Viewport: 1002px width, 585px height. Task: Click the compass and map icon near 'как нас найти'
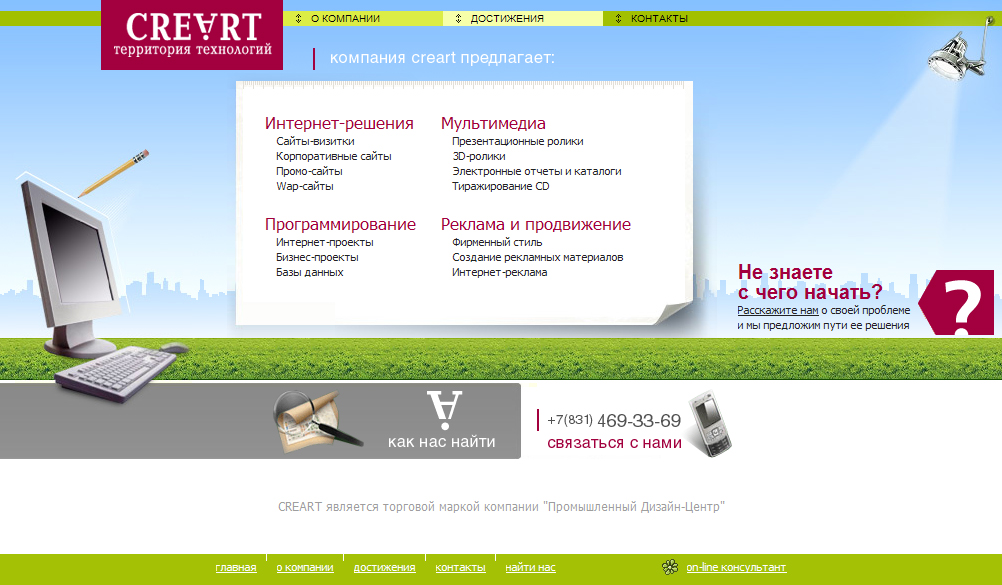tap(312, 420)
